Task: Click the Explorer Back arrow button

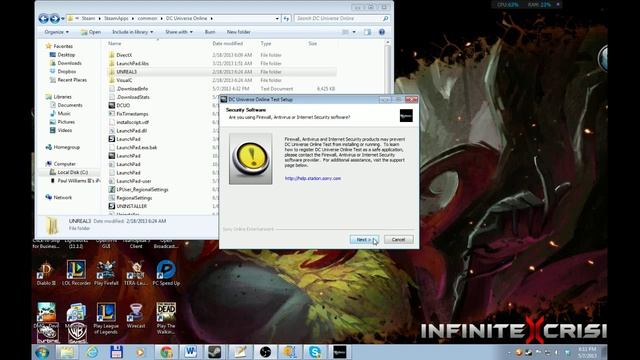Action: pos(44,18)
